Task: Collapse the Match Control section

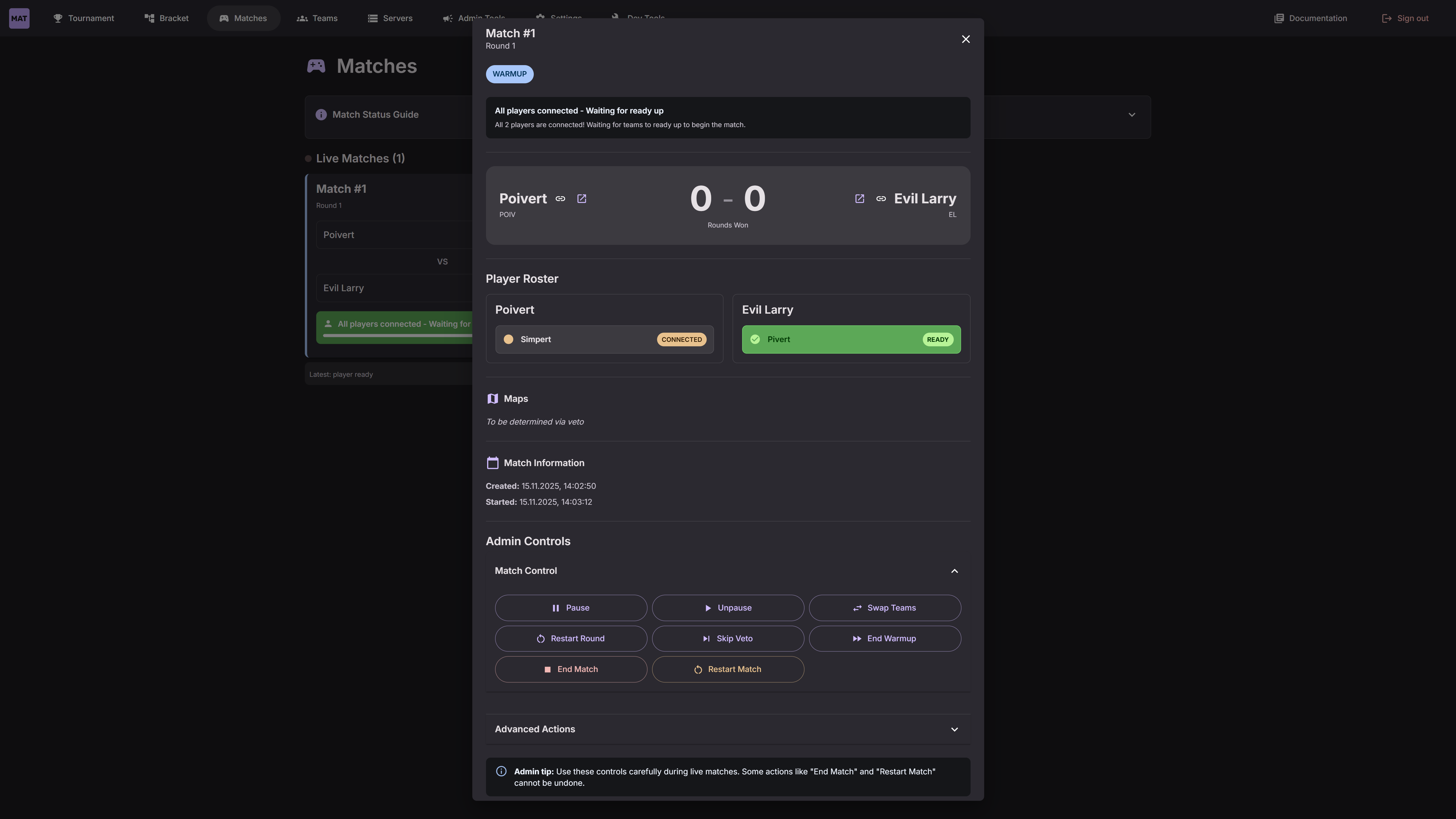Action: pos(954,571)
